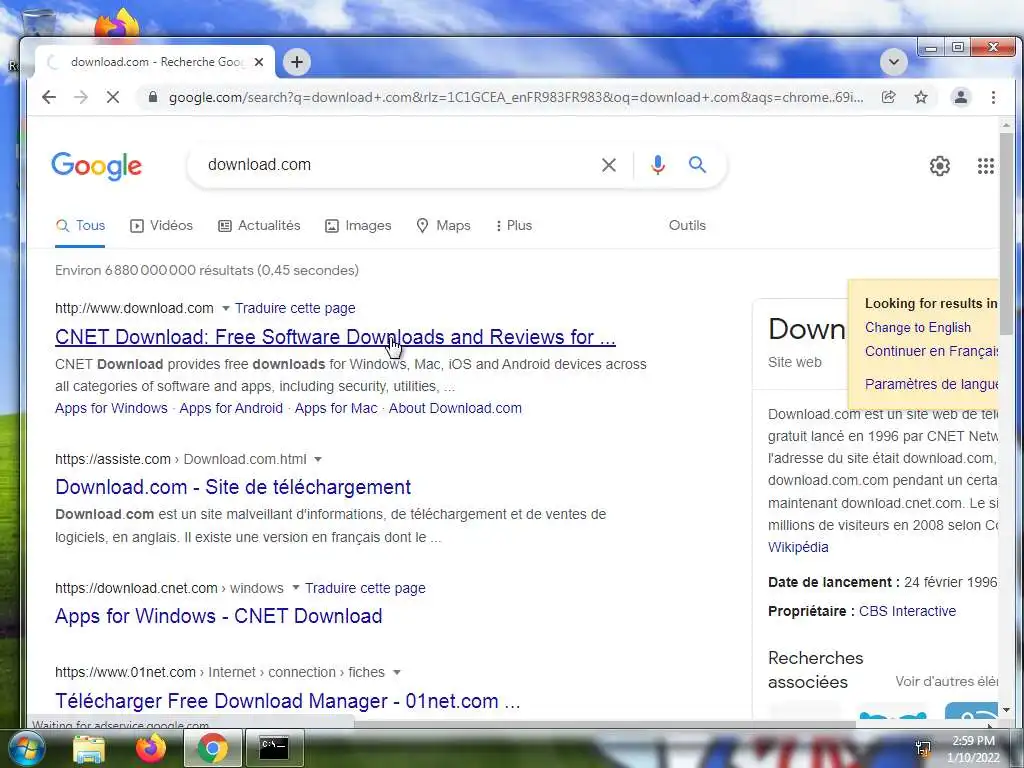Bookmark this page with the star icon
The height and width of the screenshot is (768, 1024).
921,97
